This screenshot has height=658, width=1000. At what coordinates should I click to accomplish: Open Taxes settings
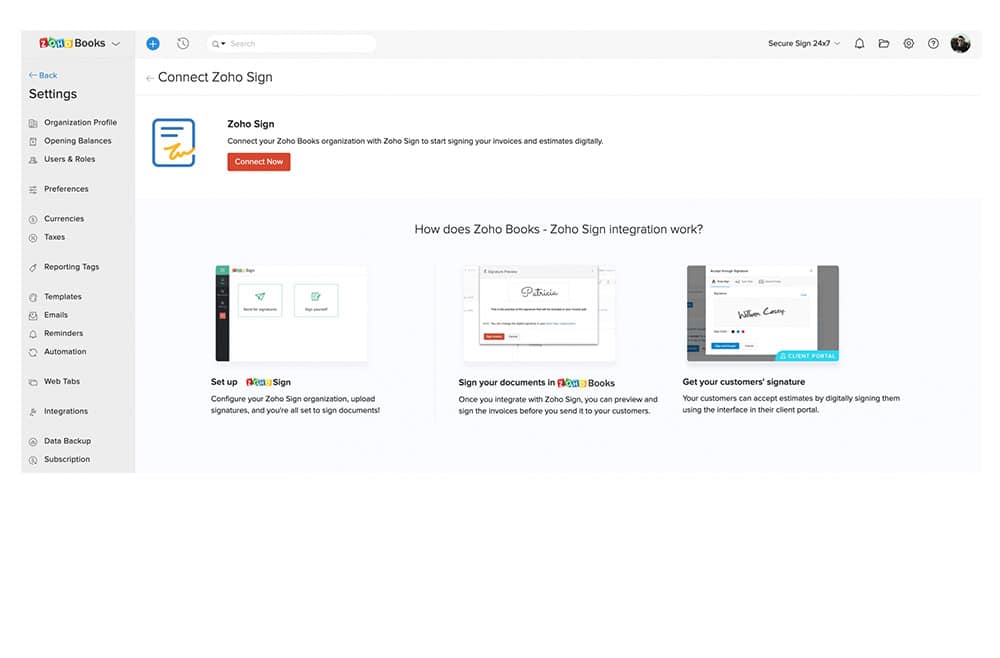[x=54, y=237]
